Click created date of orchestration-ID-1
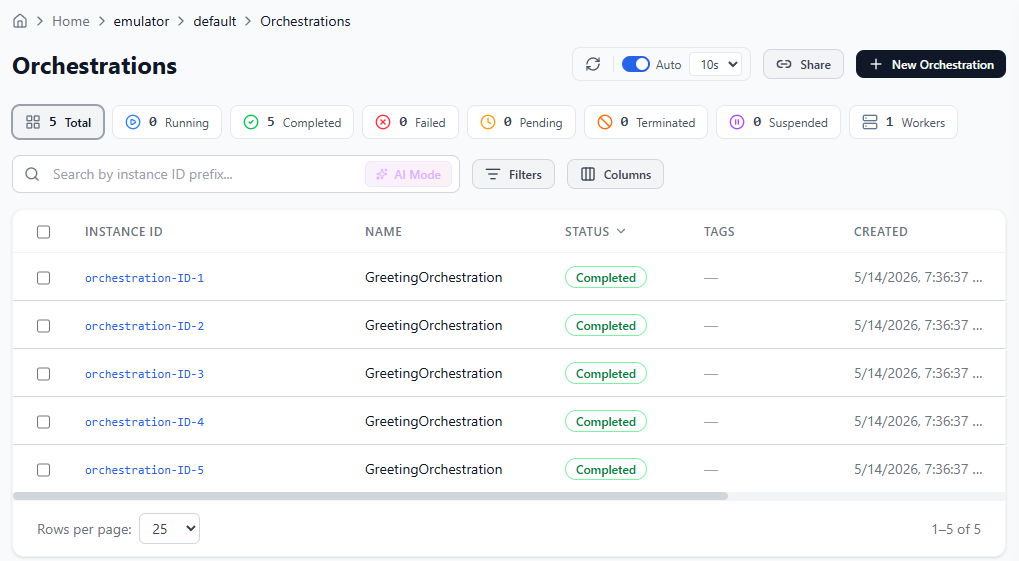 point(918,278)
